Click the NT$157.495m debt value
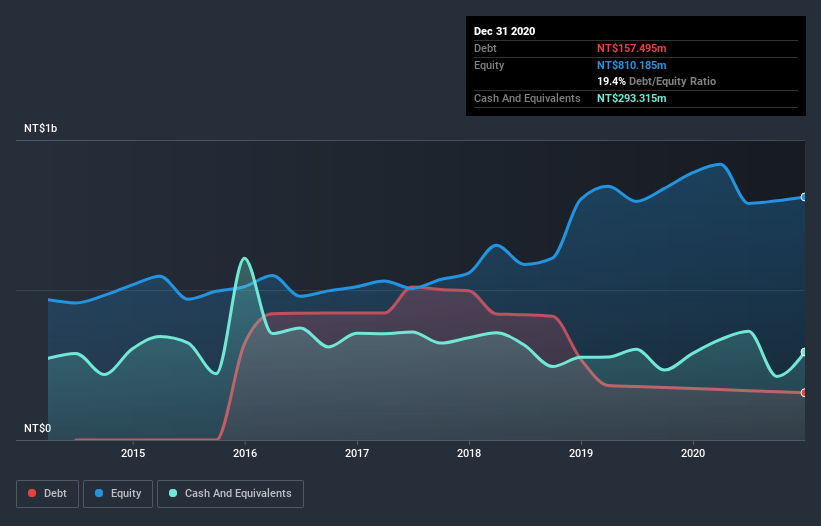This screenshot has height=526, width=821. pyautogui.click(x=631, y=48)
